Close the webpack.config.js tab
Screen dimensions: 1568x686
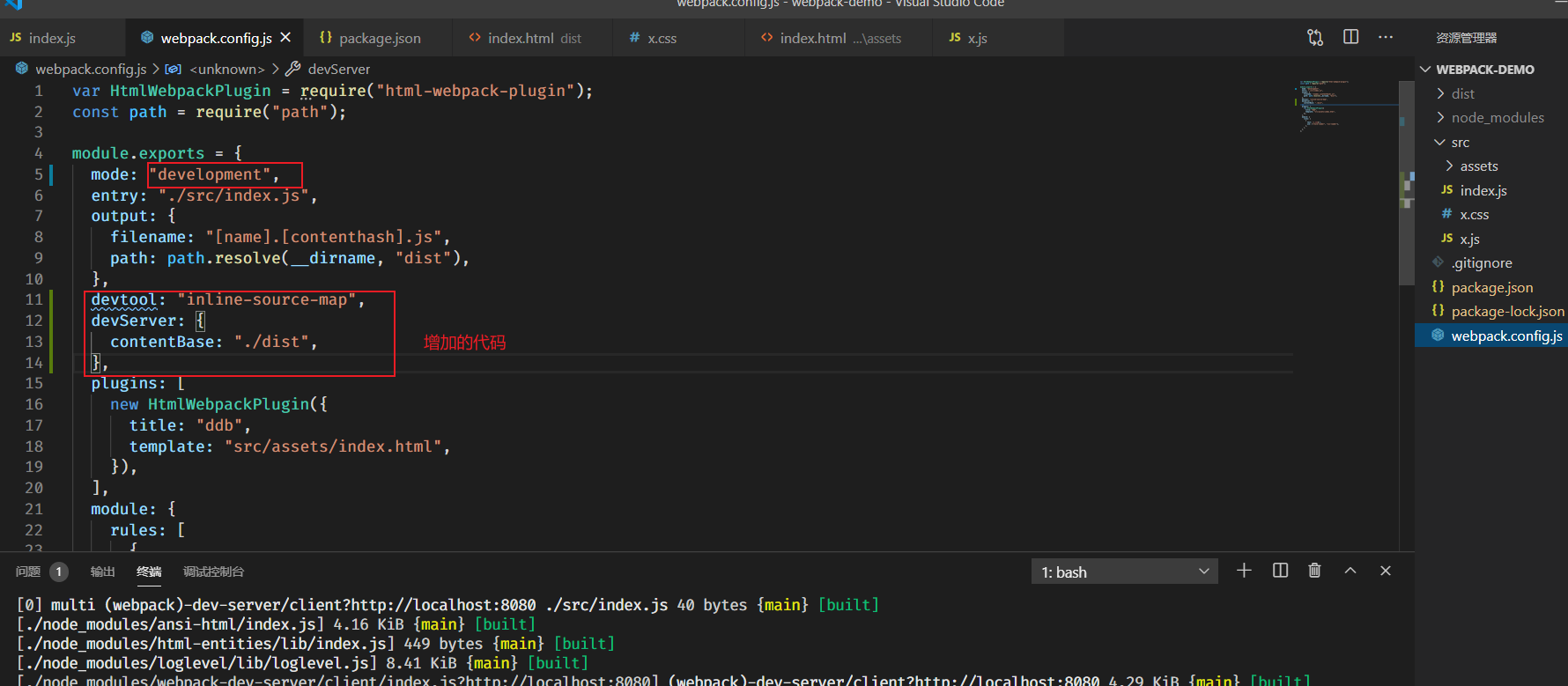[x=285, y=38]
